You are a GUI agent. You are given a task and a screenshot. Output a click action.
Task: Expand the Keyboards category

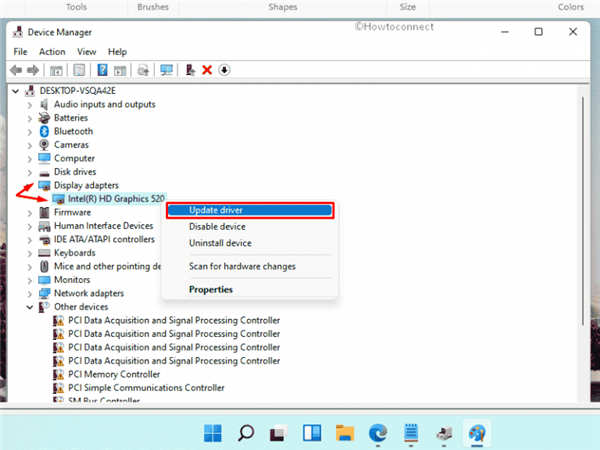pyautogui.click(x=30, y=253)
